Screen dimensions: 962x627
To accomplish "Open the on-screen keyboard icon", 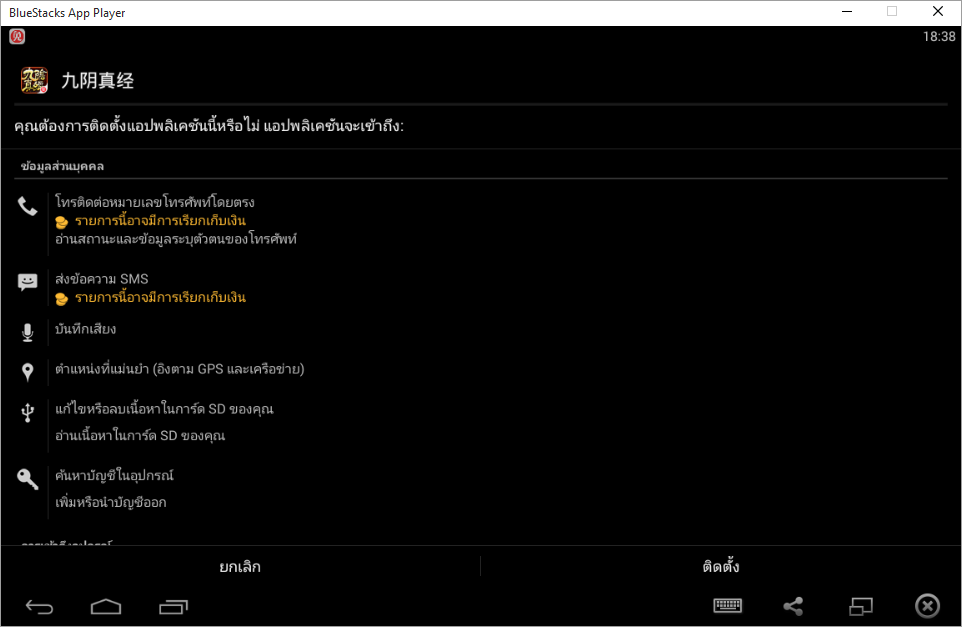I will point(728,606).
